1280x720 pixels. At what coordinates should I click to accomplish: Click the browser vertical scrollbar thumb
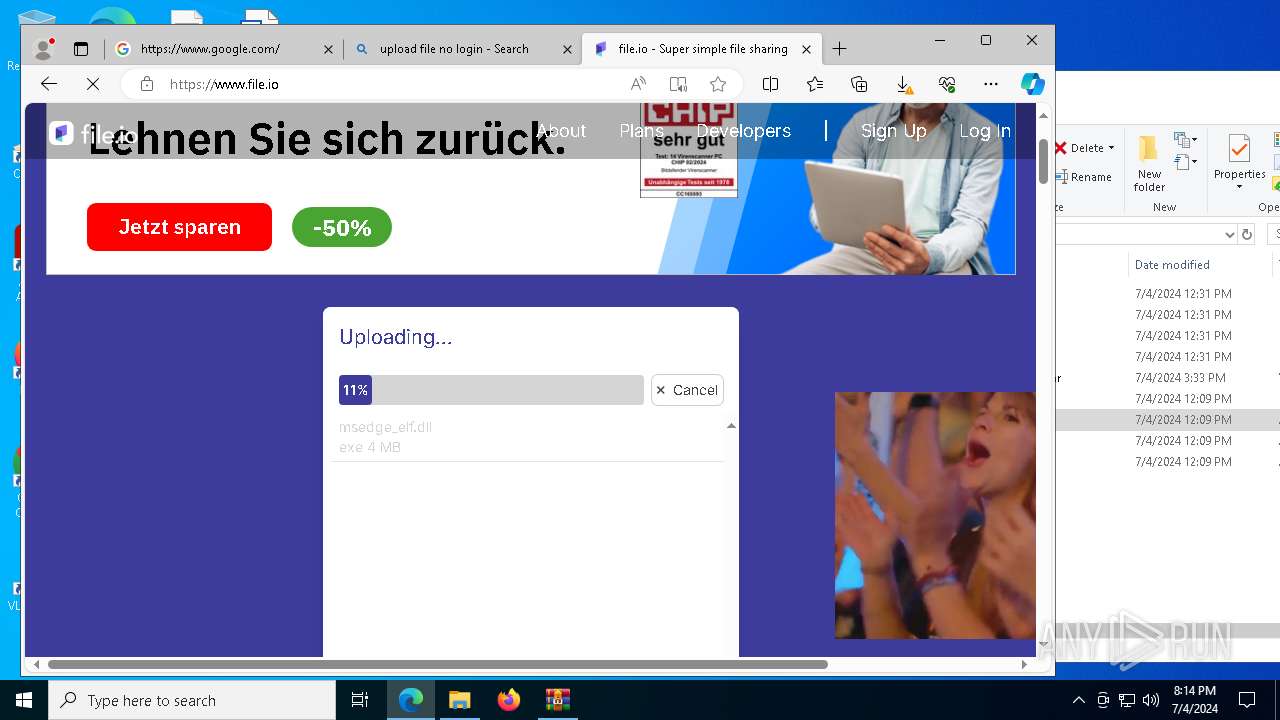pos(1044,161)
